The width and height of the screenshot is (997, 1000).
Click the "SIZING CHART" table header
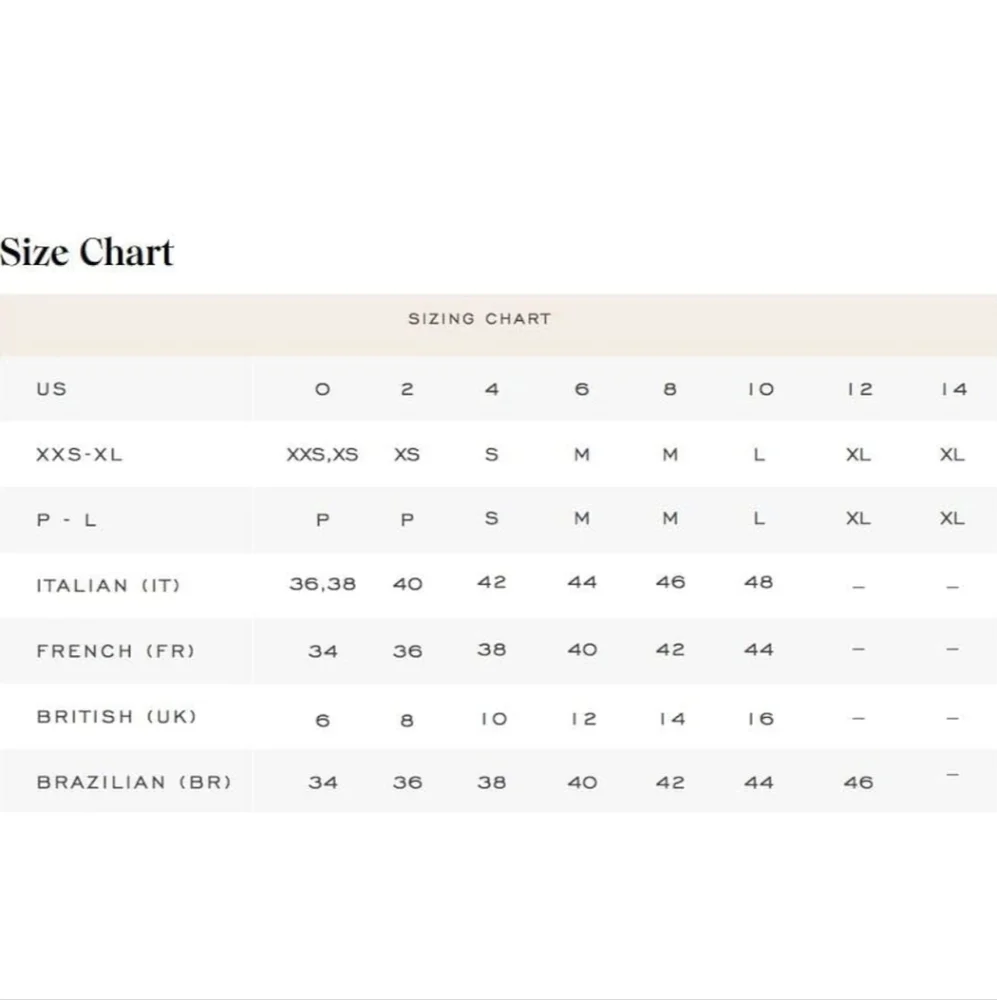480,319
